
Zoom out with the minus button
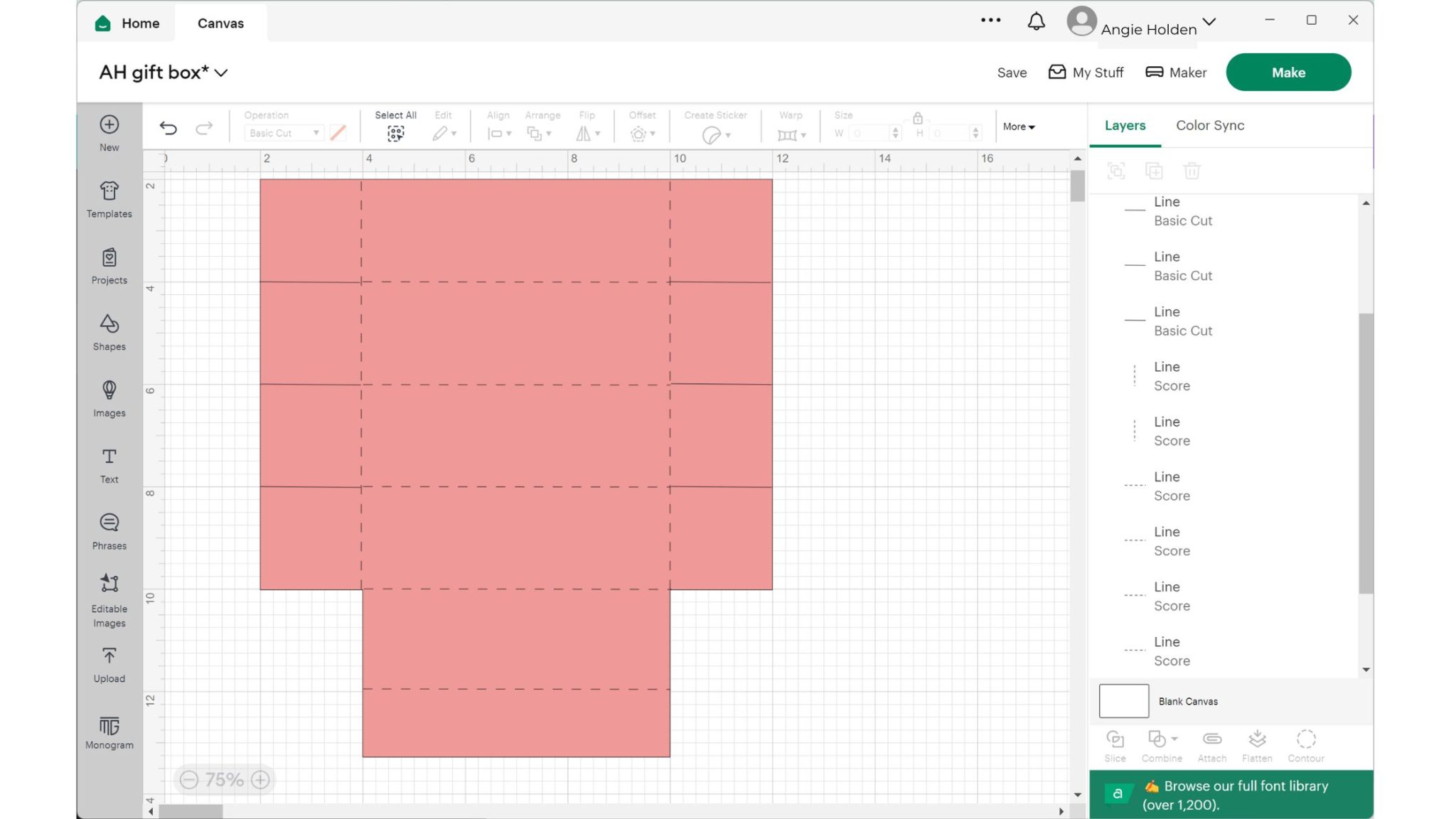188,780
